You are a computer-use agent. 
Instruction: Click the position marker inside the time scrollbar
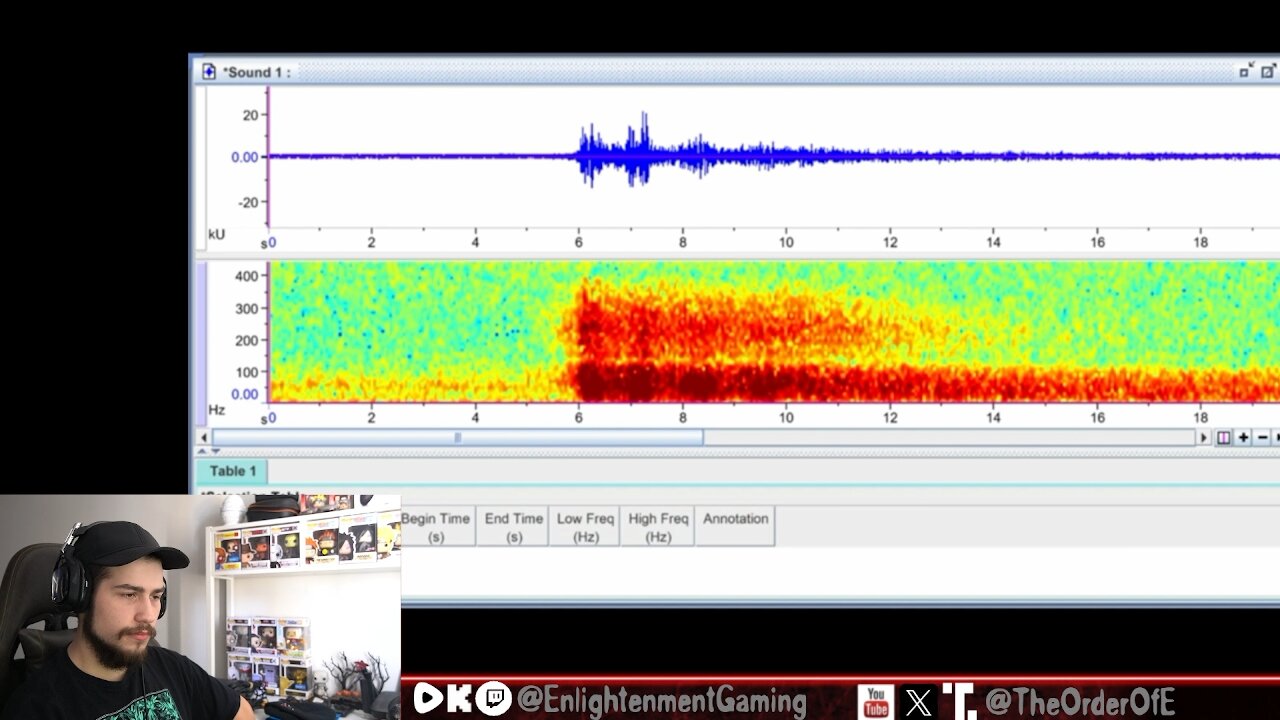(x=458, y=437)
